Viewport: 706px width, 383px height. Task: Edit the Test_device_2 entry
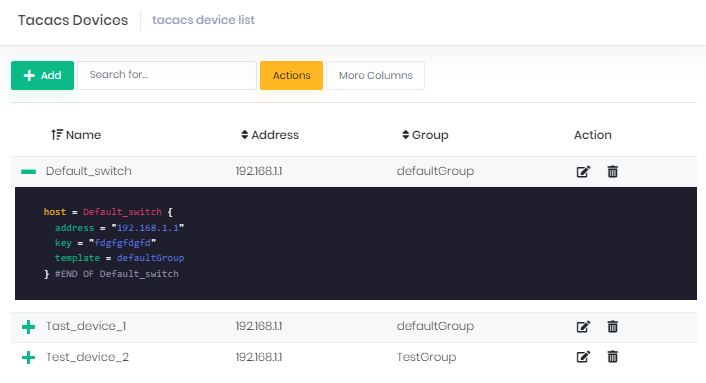click(583, 357)
